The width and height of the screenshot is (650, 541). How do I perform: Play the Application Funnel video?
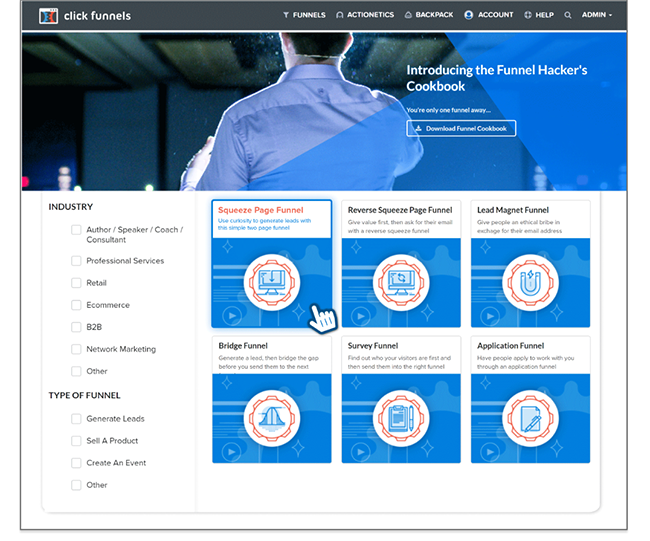[x=490, y=451]
